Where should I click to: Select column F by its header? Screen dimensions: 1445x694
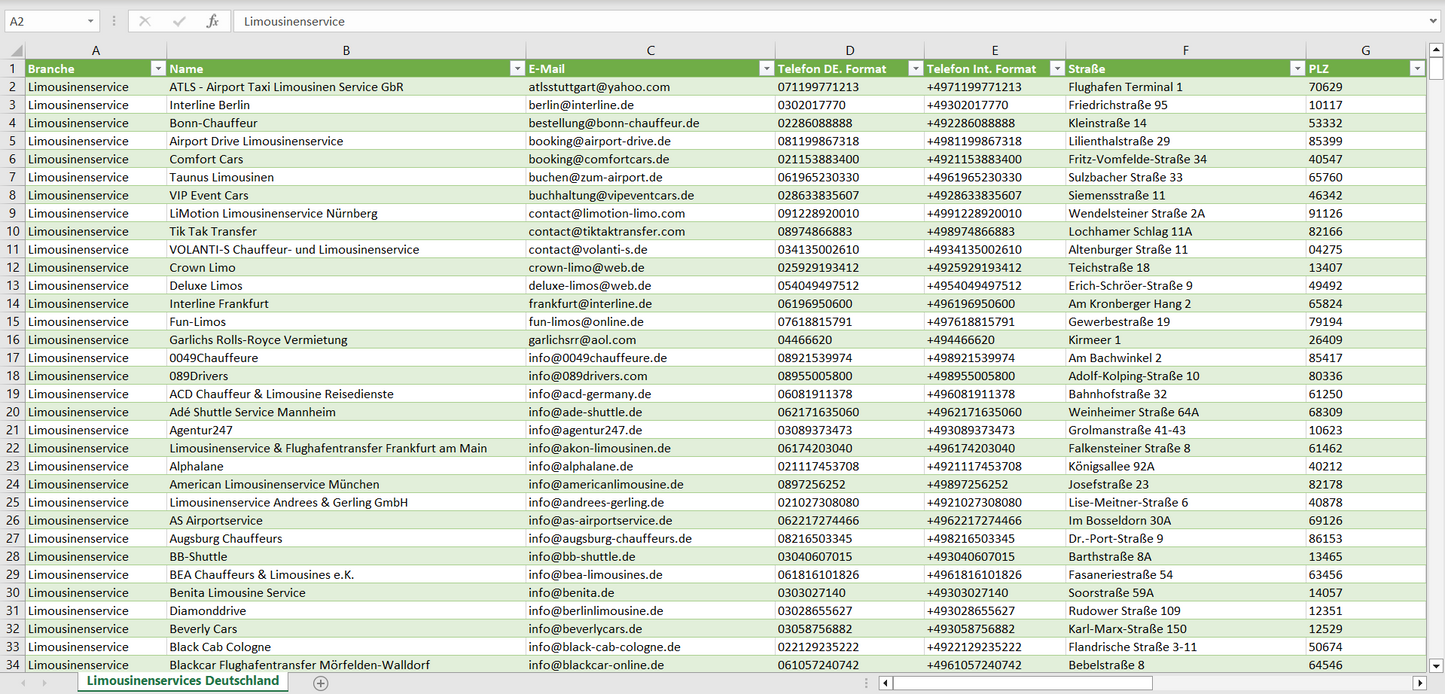(1185, 50)
